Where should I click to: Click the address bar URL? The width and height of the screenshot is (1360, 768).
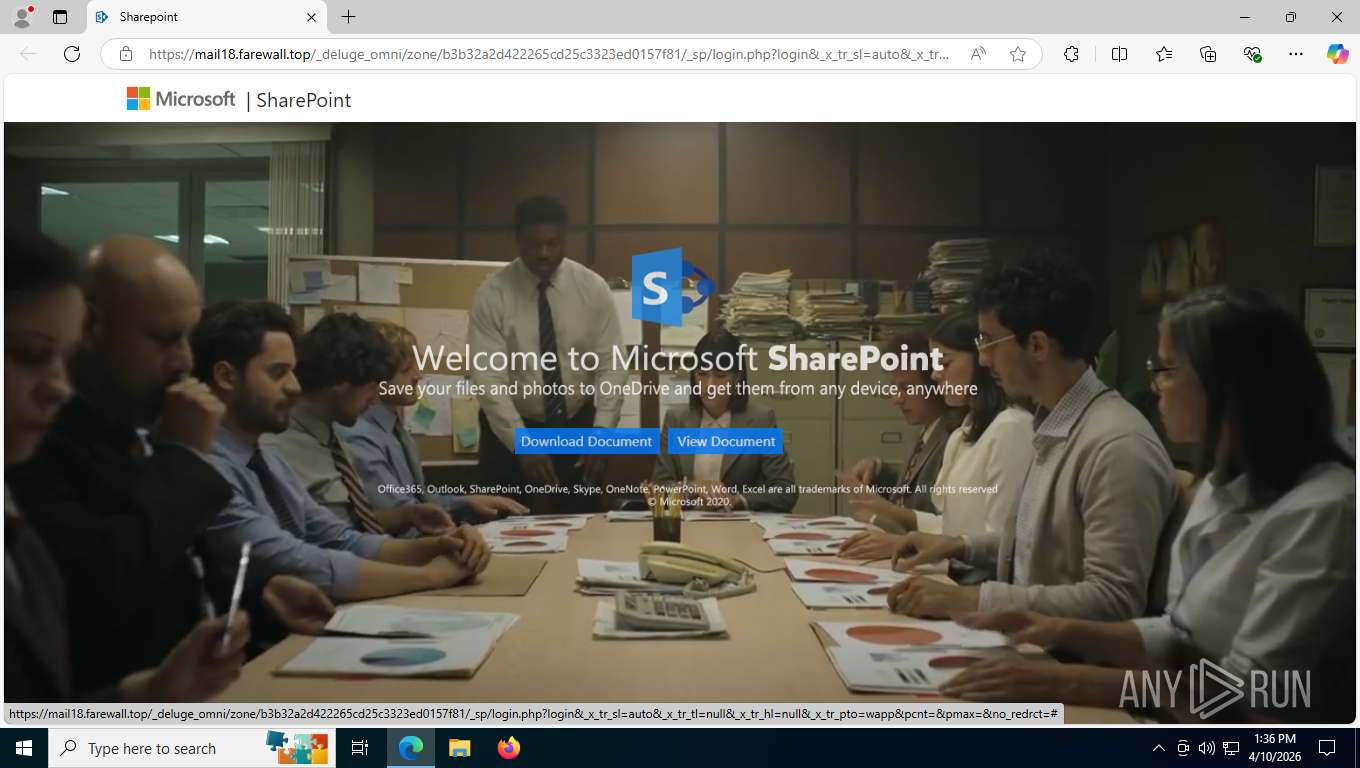pos(549,54)
